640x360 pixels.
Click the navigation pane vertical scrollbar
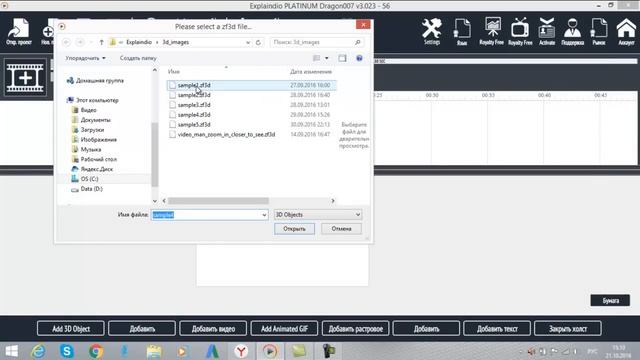click(155, 154)
